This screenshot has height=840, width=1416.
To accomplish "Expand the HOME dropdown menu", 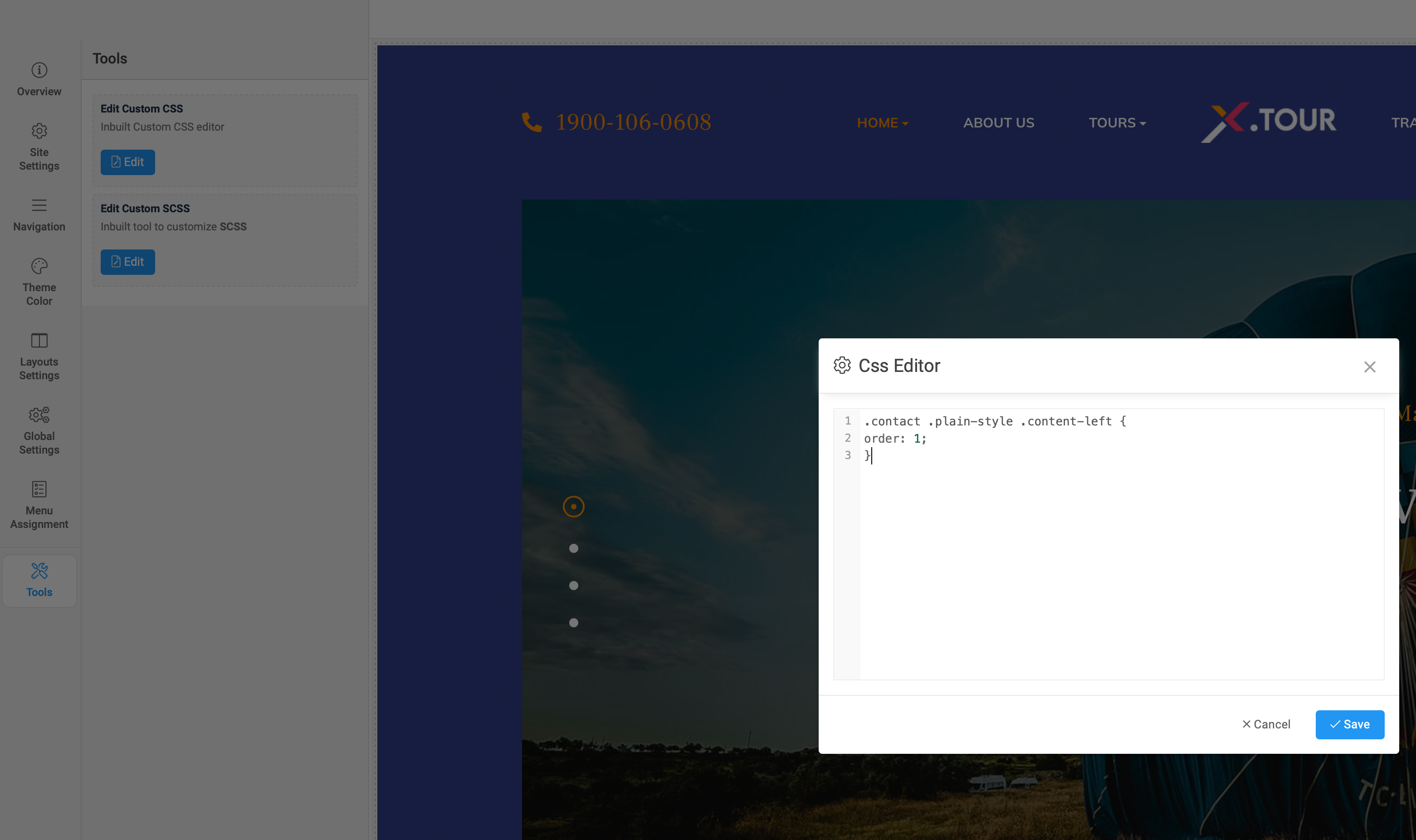I will tap(882, 123).
